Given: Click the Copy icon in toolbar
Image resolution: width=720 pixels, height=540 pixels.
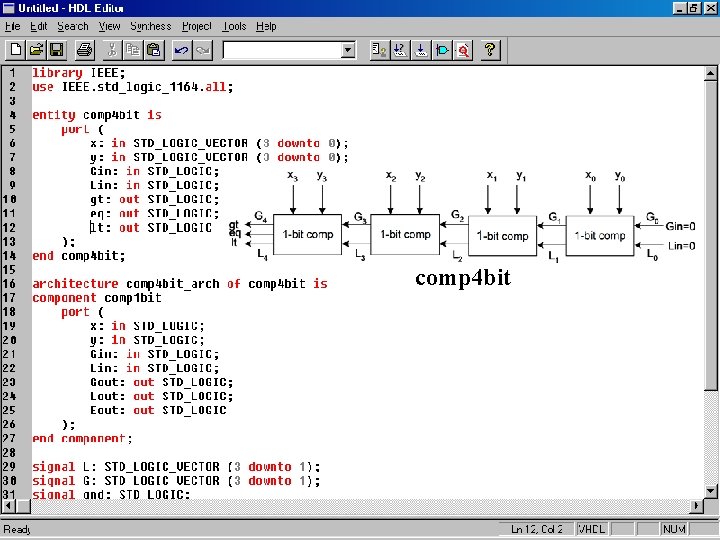Looking at the screenshot, I should (133, 50).
